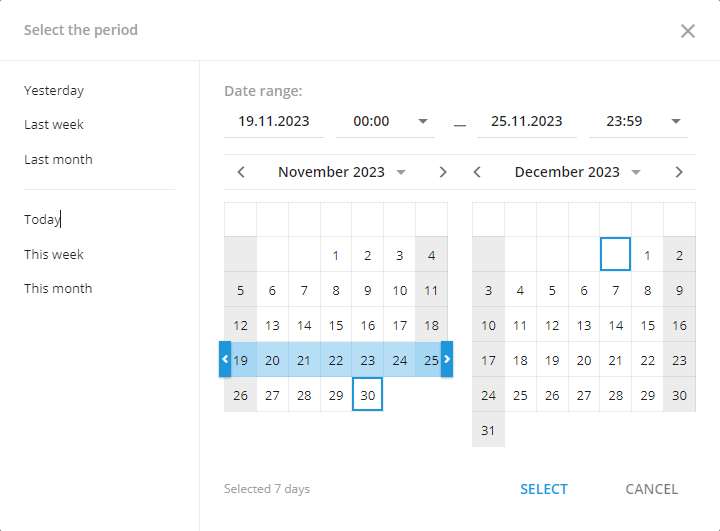Click the start date field 19.11.2023

pos(274,121)
